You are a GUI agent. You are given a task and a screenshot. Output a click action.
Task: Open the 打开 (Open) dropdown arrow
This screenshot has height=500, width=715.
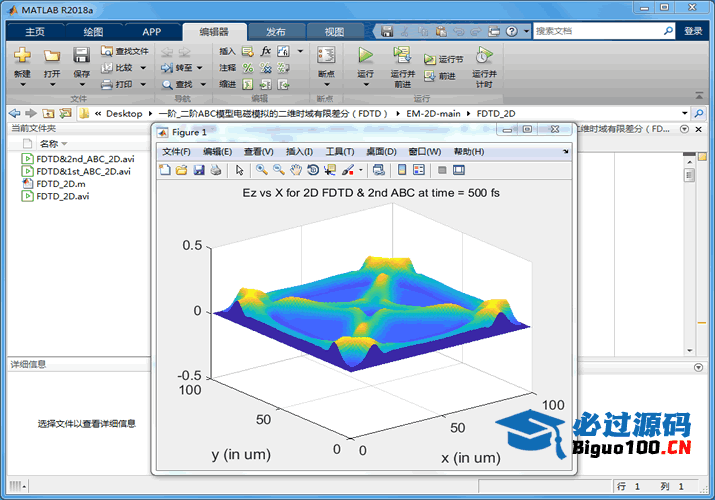point(52,85)
